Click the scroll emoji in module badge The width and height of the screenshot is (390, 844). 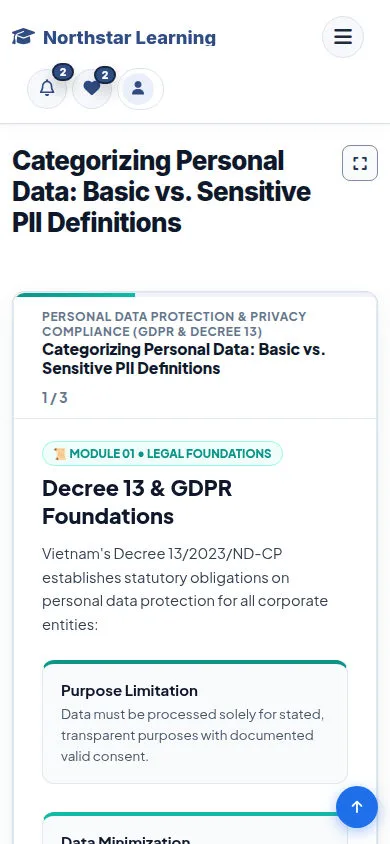click(60, 454)
